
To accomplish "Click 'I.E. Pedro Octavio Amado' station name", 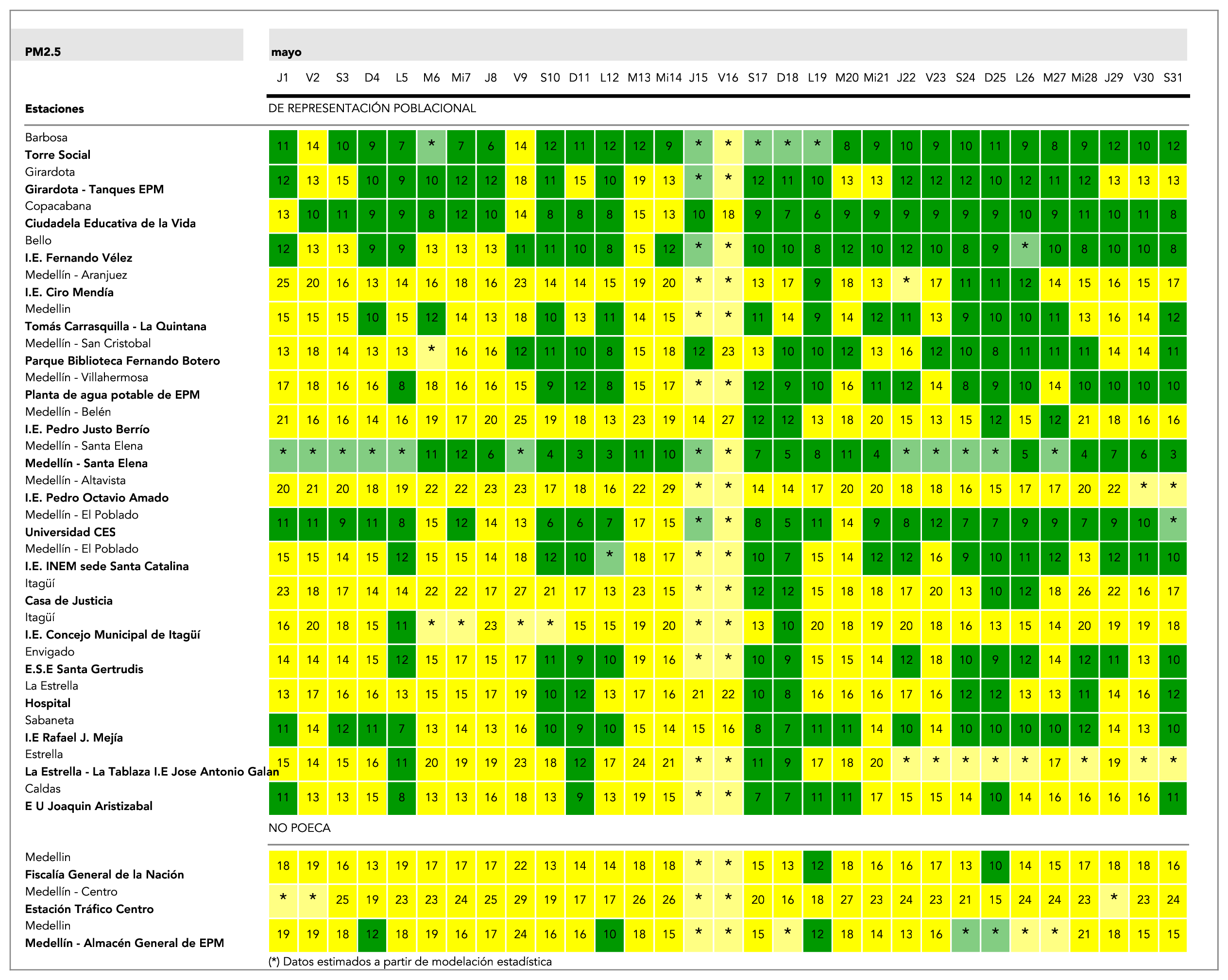I will [x=96, y=498].
